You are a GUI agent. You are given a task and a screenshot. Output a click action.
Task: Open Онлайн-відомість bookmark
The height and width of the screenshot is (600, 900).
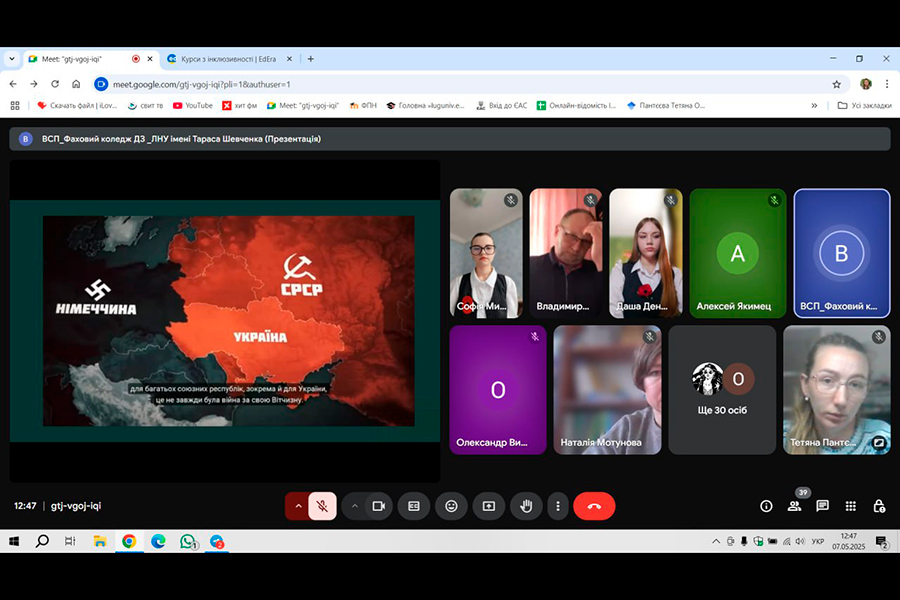pos(576,106)
